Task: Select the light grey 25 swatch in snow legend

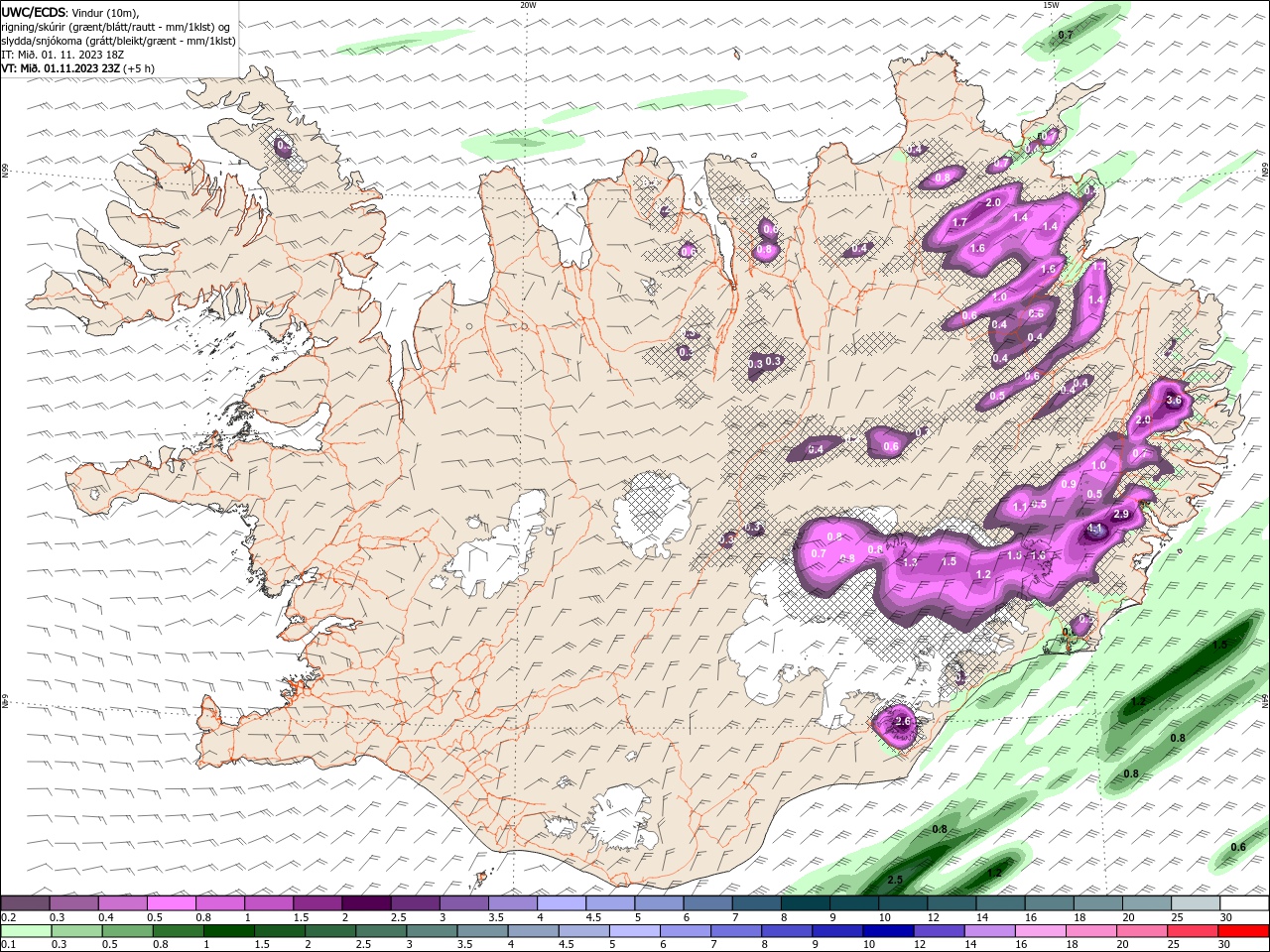Action: (x=1196, y=903)
